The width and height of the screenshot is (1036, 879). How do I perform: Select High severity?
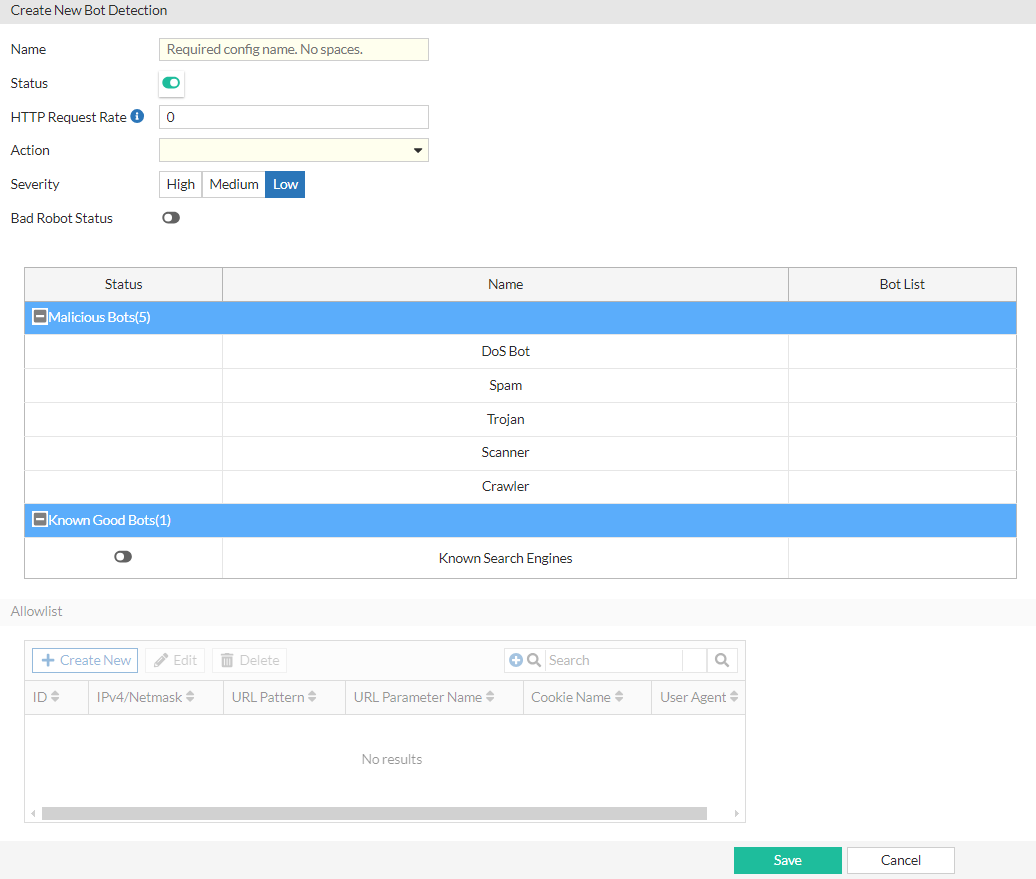pyautogui.click(x=180, y=184)
